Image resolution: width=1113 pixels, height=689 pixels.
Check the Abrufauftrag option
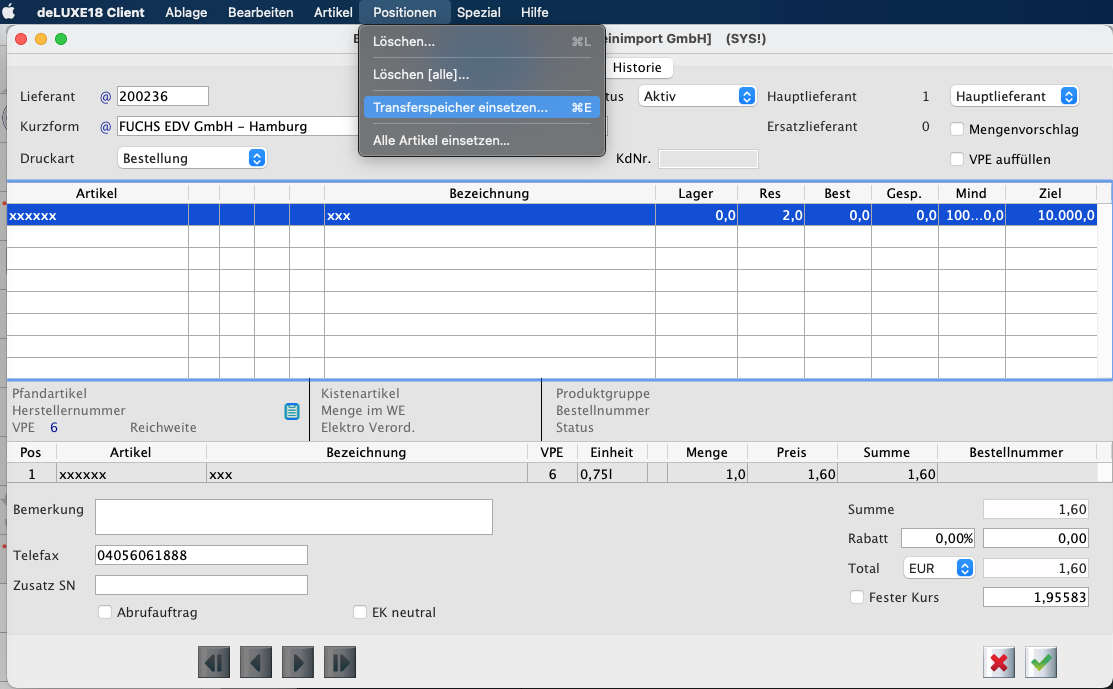(105, 612)
